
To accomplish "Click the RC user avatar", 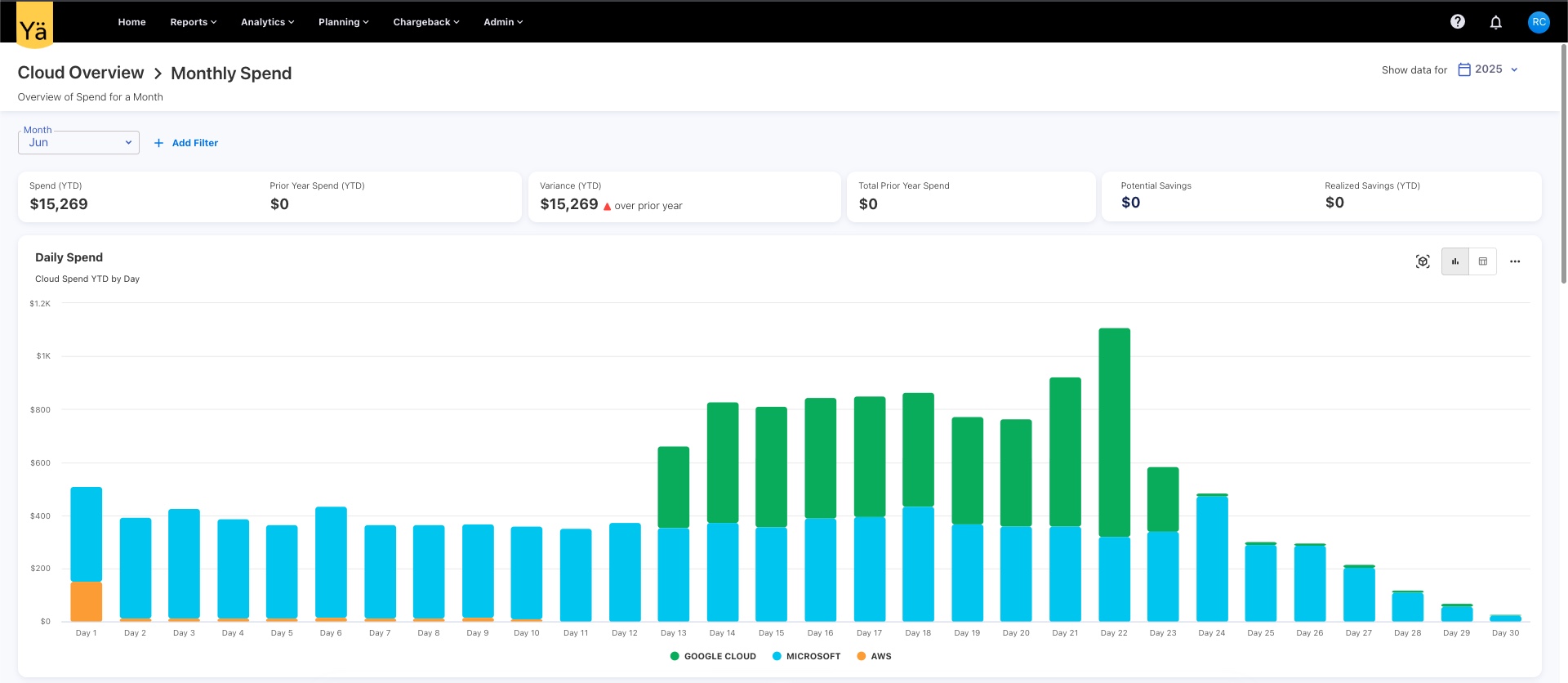I will 1539,22.
